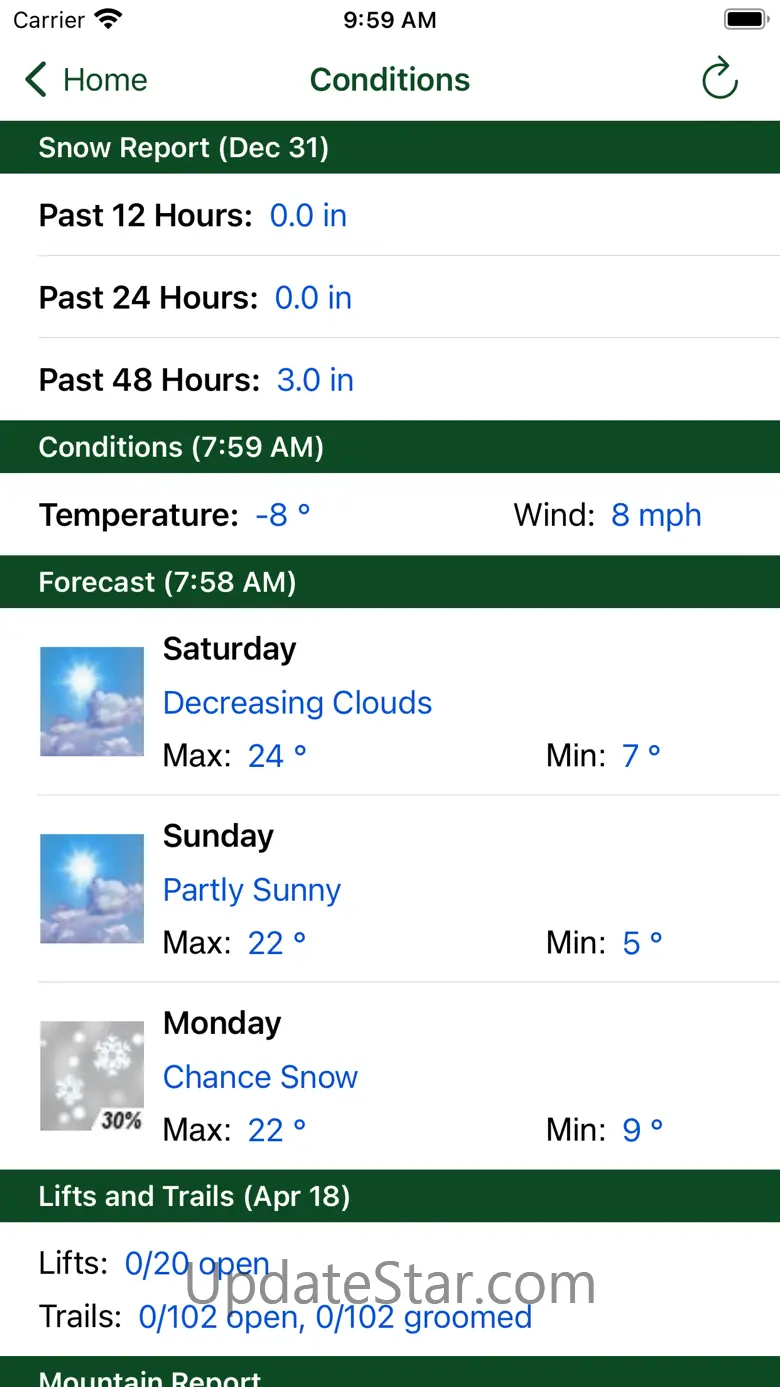Select the Past 24 Hours snowfall row
This screenshot has width=780, height=1387.
click(390, 297)
